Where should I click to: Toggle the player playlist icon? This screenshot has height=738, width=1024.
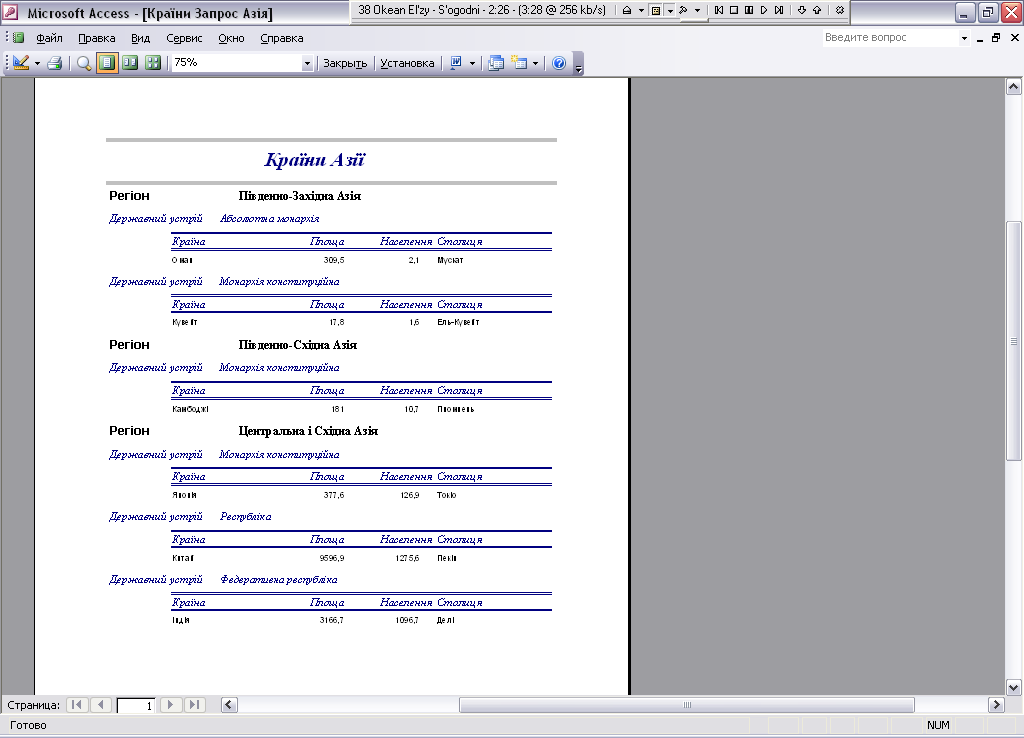click(656, 10)
